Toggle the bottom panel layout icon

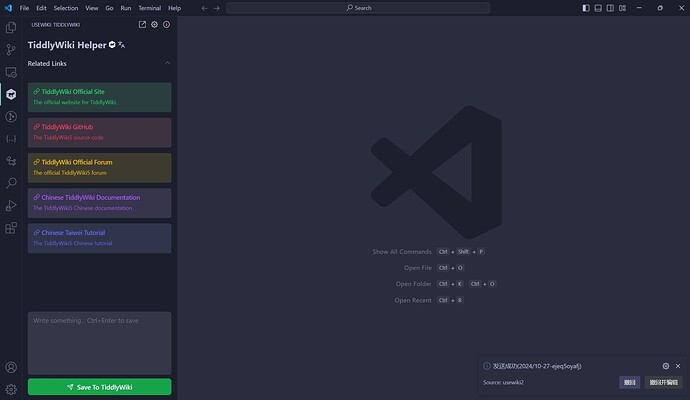[598, 8]
